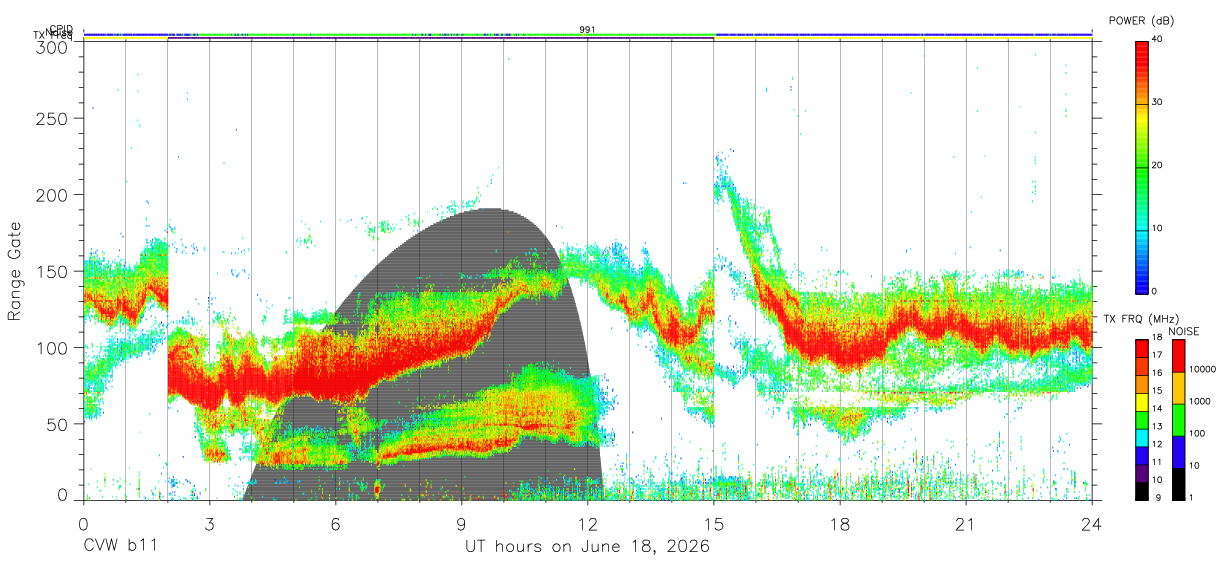Click the '991' CPID label above the plot
Viewport: 1228px width, 567px height.
click(587, 29)
